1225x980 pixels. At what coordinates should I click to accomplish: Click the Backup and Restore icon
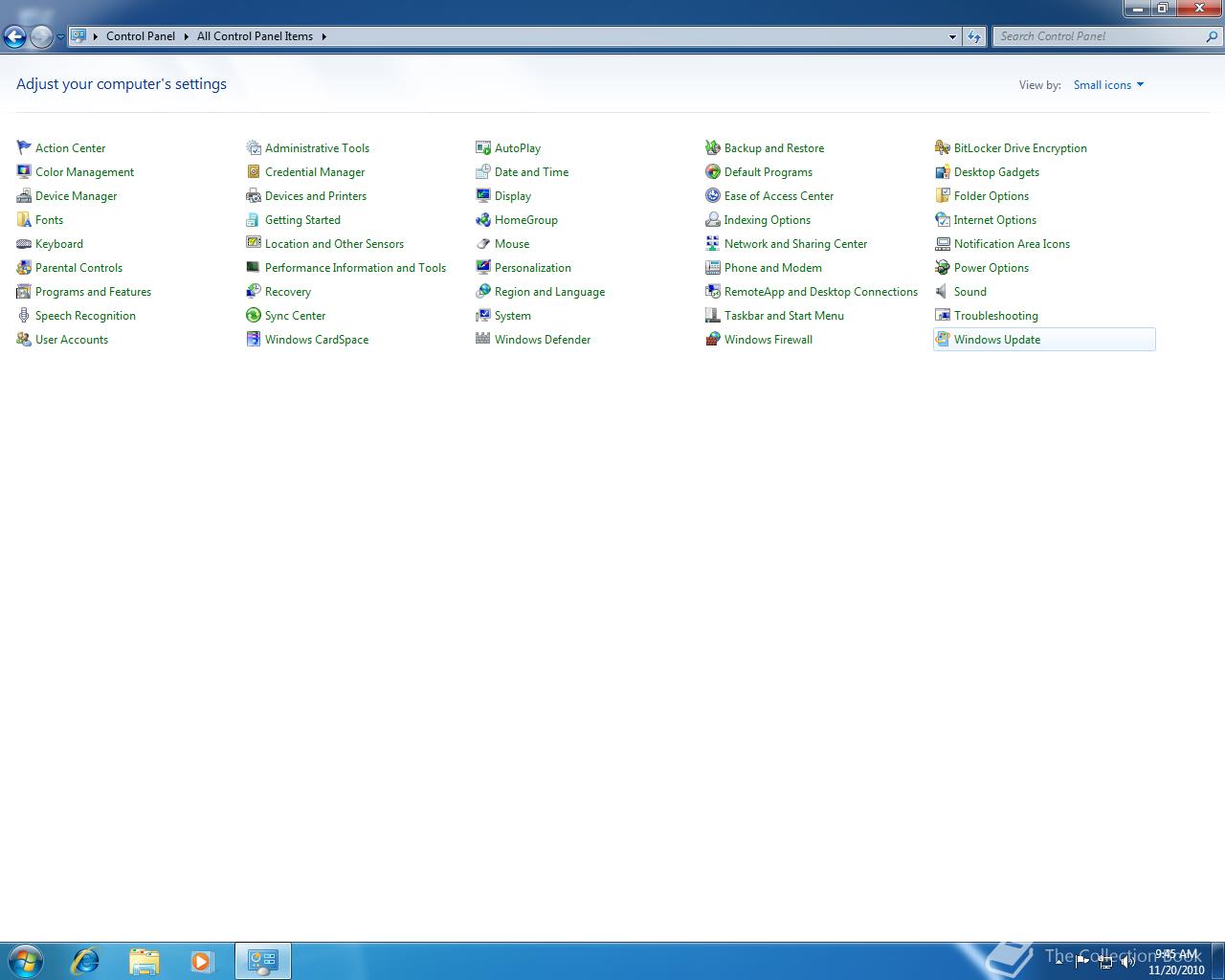[x=713, y=147]
